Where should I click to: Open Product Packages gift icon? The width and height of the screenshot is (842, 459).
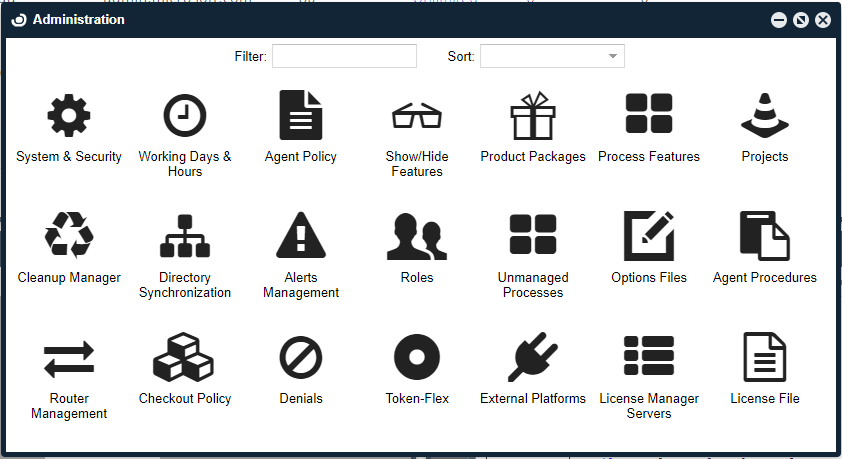pyautogui.click(x=533, y=116)
